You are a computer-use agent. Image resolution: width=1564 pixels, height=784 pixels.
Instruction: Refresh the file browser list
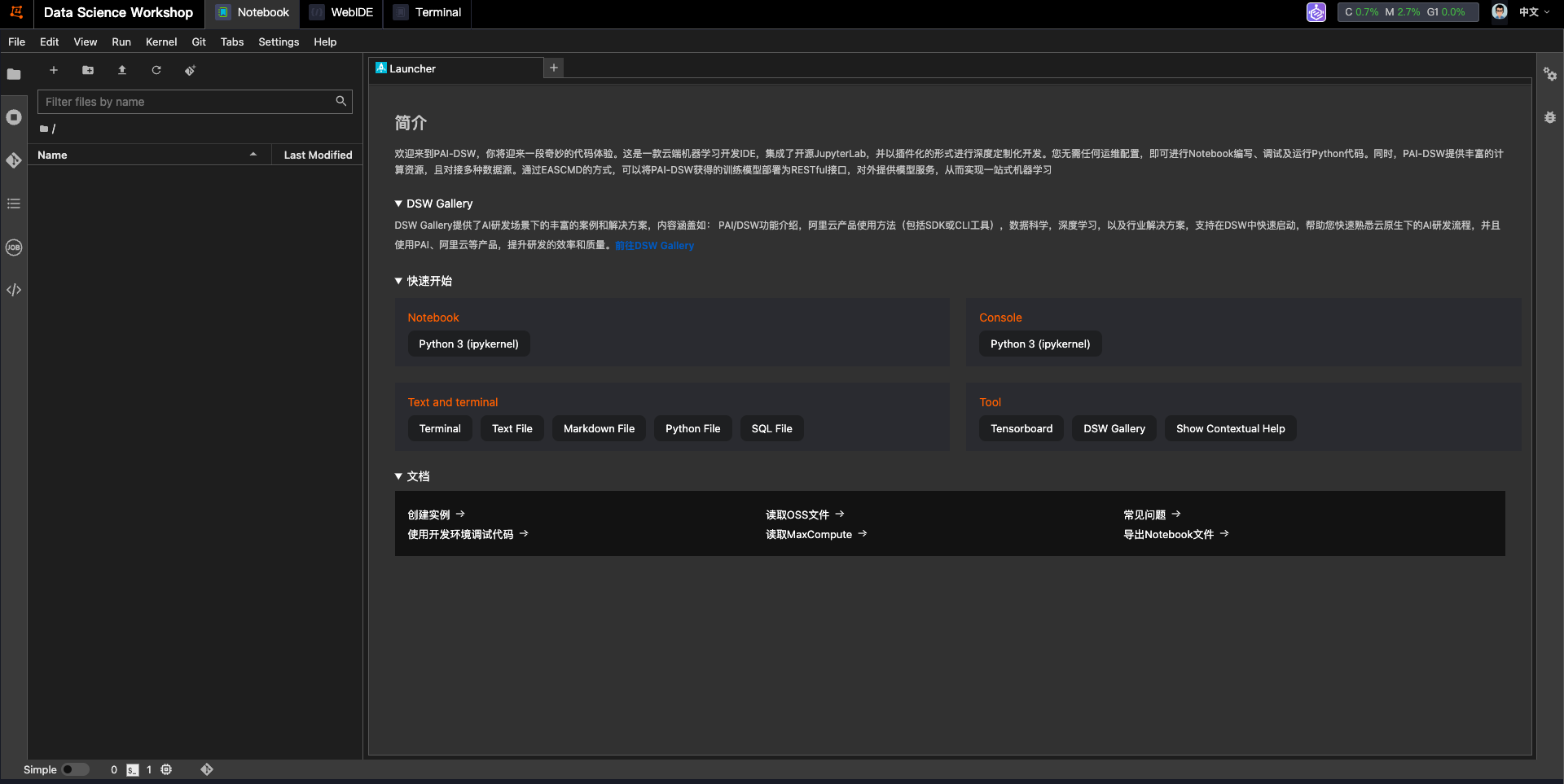[156, 70]
